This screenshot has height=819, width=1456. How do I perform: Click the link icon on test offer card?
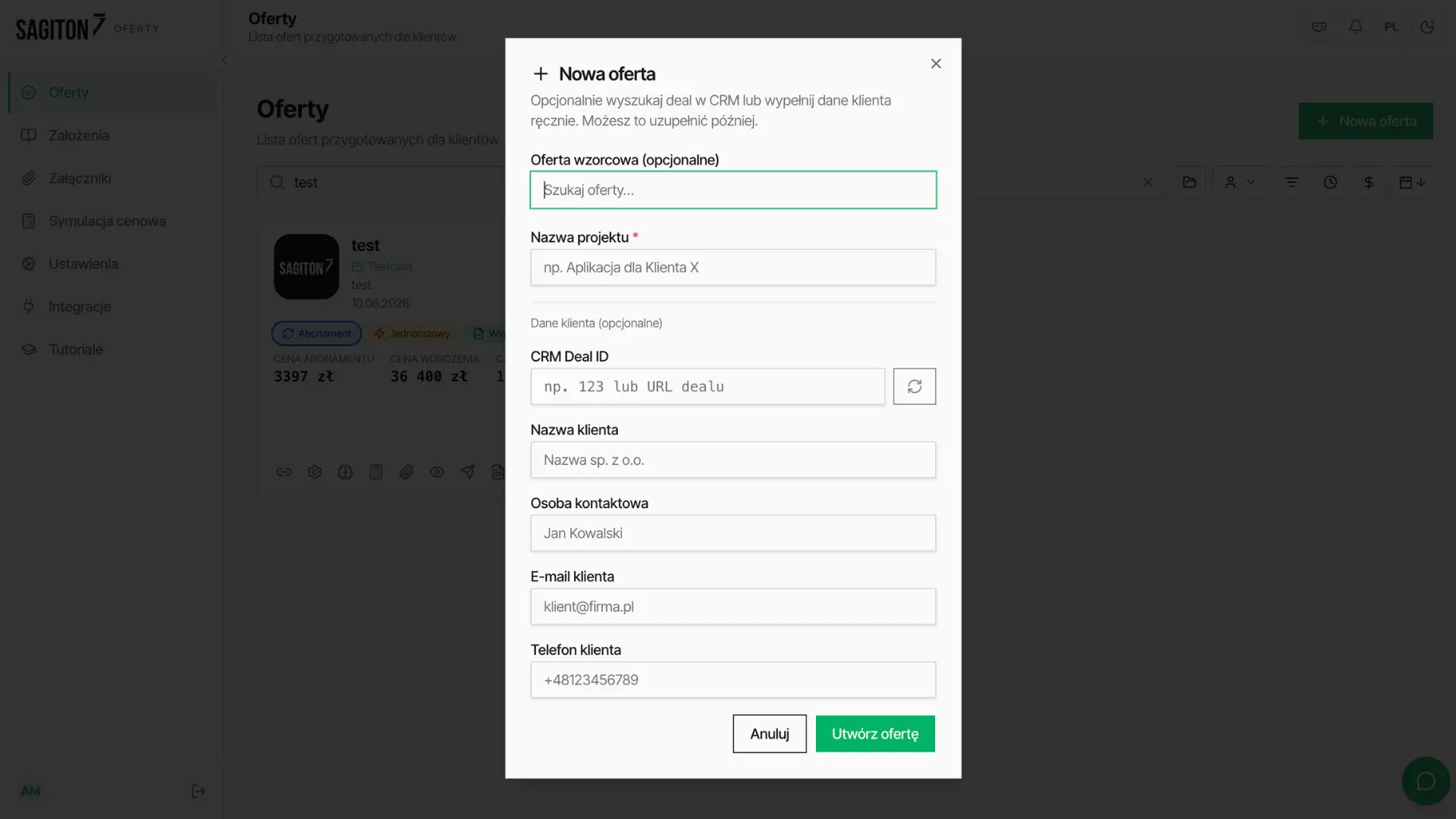pos(284,472)
